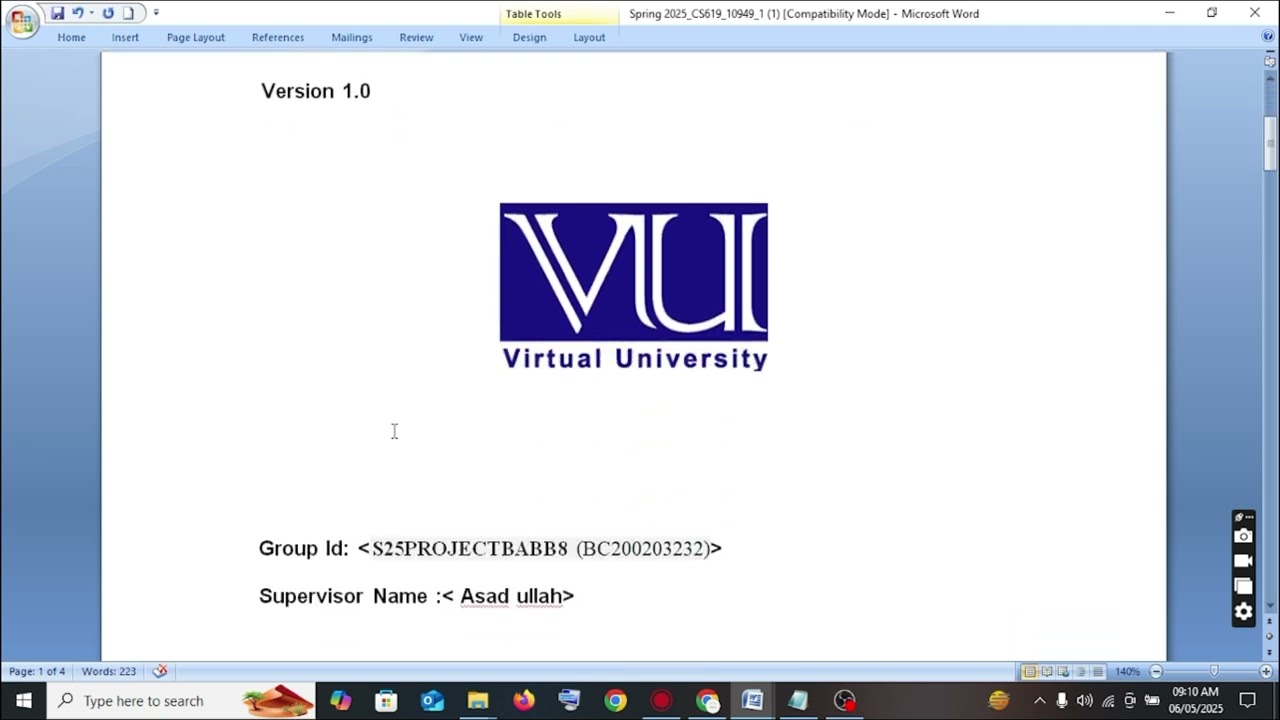The width and height of the screenshot is (1280, 720).
Task: Open the notification center icon
Action: [x=1248, y=701]
